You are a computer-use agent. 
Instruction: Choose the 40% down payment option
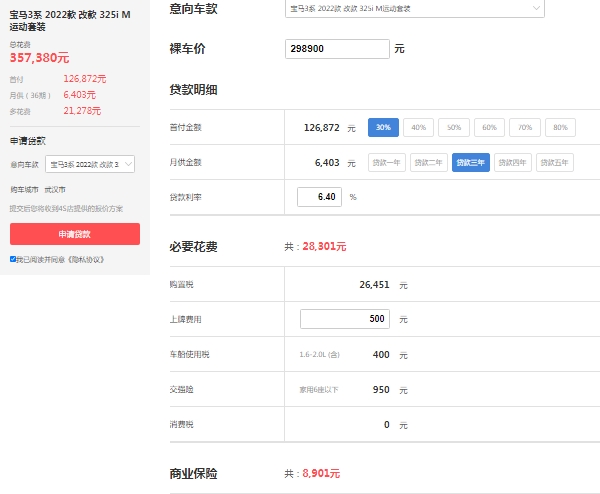pos(418,128)
